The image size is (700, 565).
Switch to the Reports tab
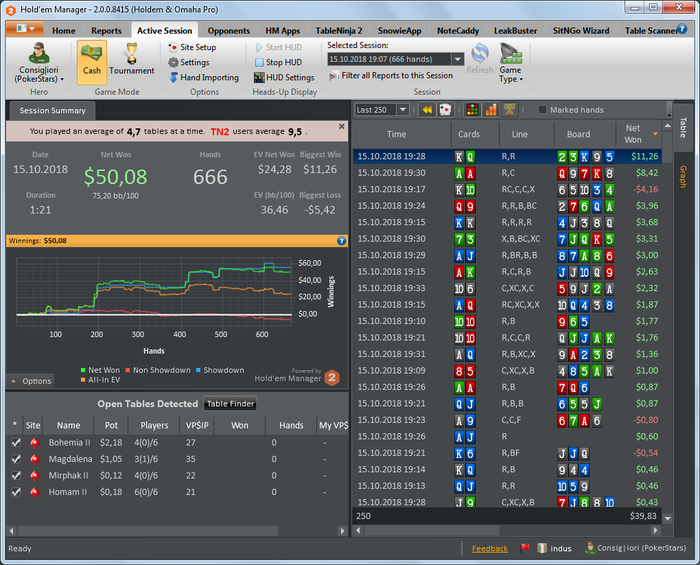(x=106, y=30)
